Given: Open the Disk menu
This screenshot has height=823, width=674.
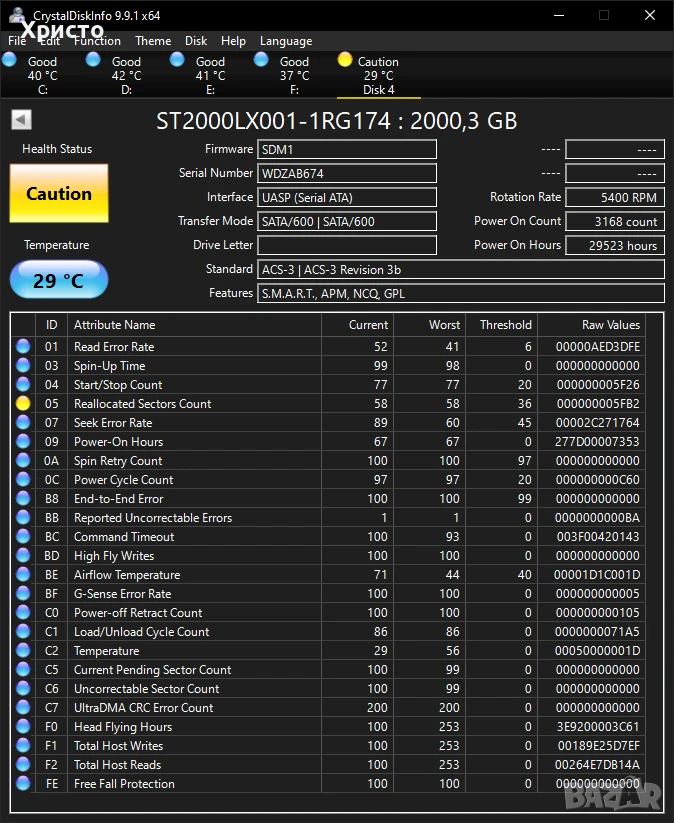Looking at the screenshot, I should 196,41.
